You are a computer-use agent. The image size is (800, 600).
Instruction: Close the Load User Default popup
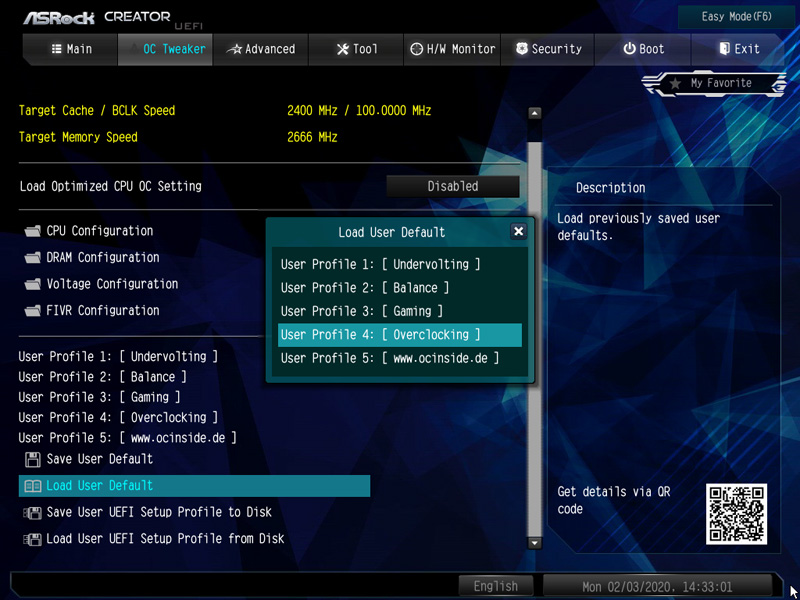click(x=518, y=231)
